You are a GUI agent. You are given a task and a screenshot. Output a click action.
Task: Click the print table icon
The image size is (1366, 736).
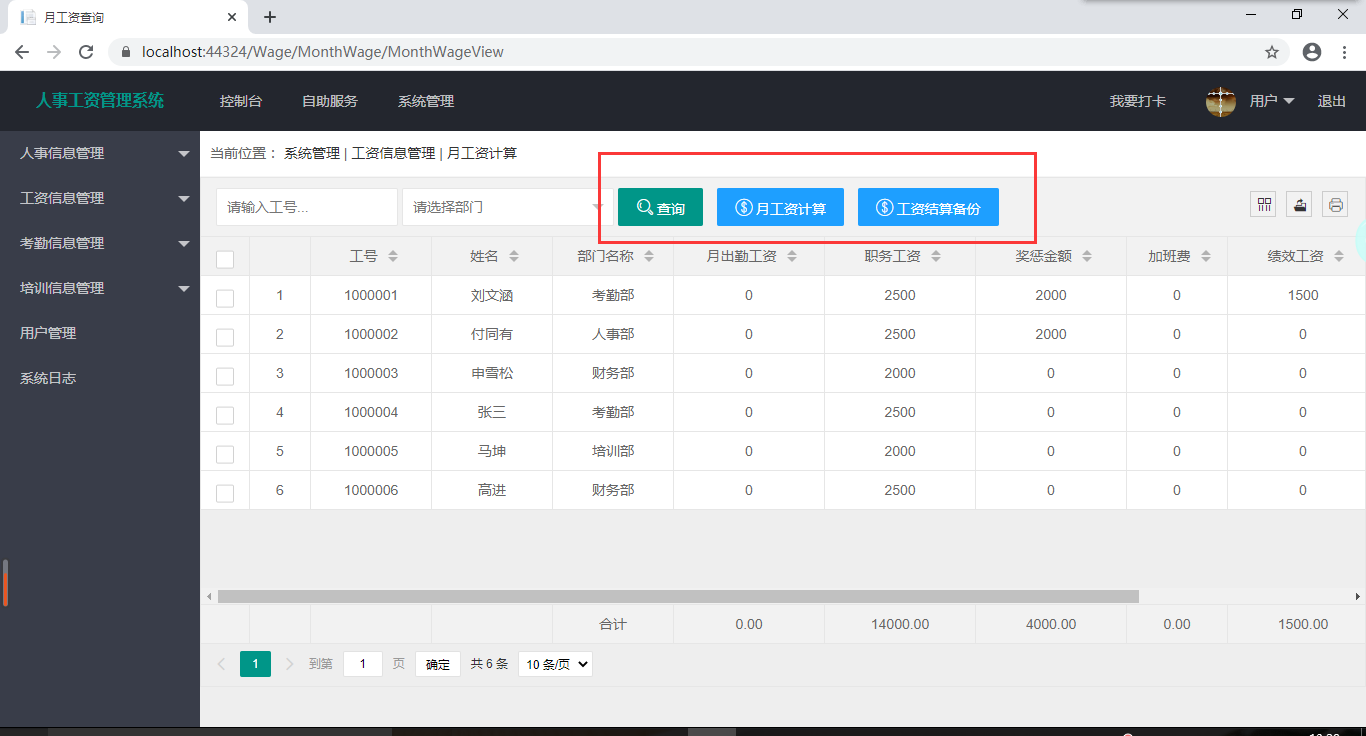click(x=1335, y=205)
